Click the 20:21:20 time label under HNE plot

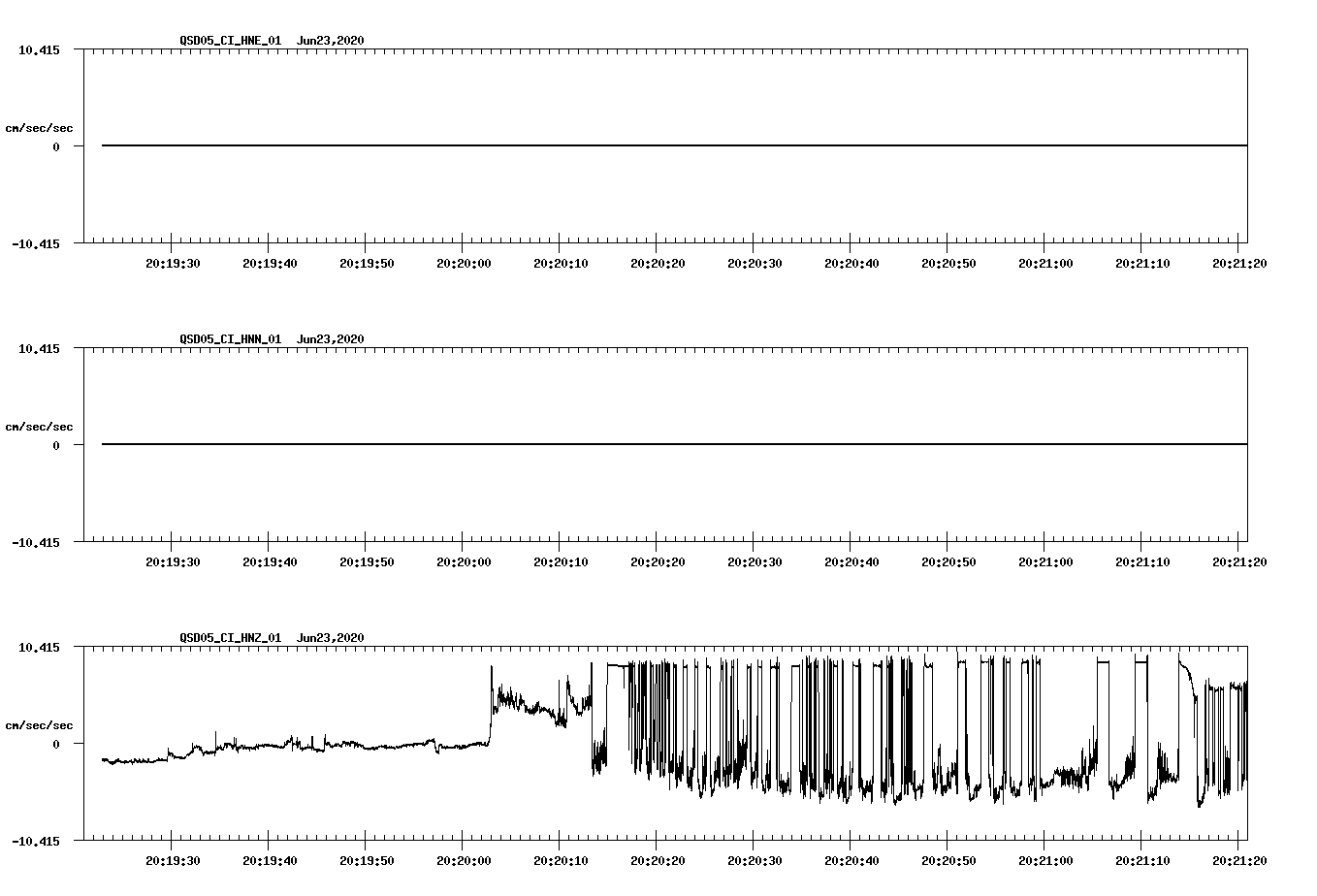(1239, 264)
